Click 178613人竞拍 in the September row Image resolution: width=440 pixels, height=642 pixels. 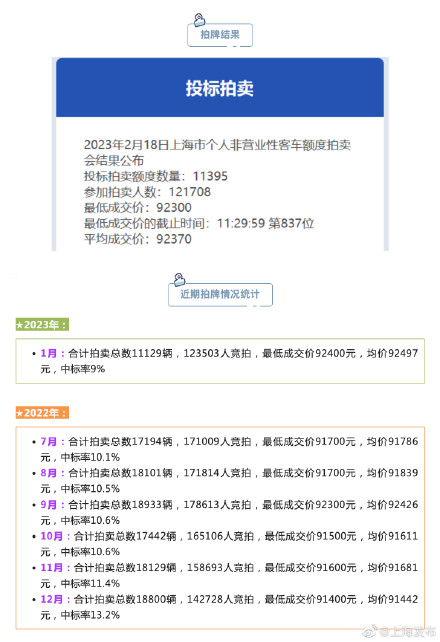tap(217, 504)
